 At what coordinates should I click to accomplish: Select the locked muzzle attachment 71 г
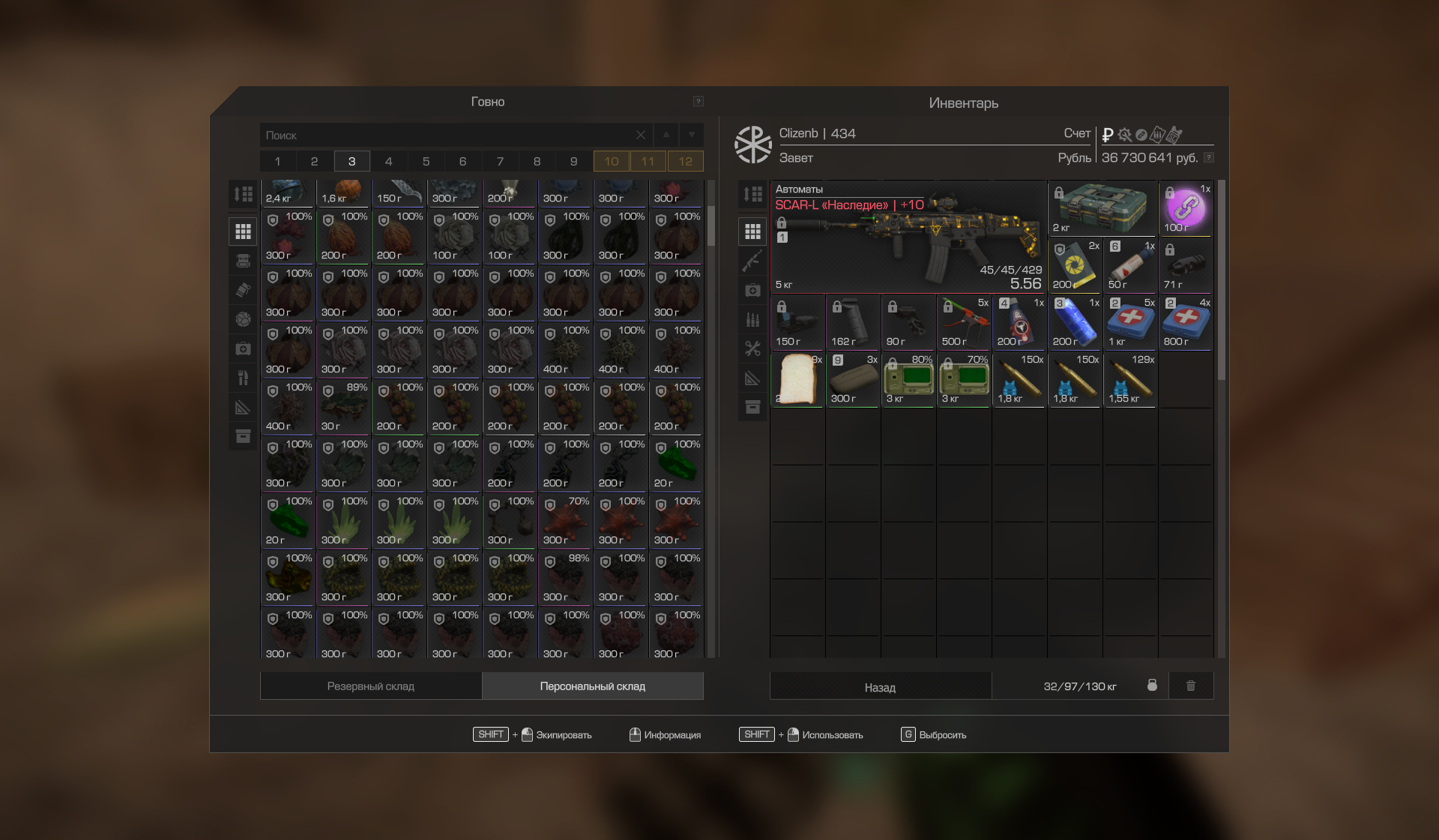pos(1186,265)
